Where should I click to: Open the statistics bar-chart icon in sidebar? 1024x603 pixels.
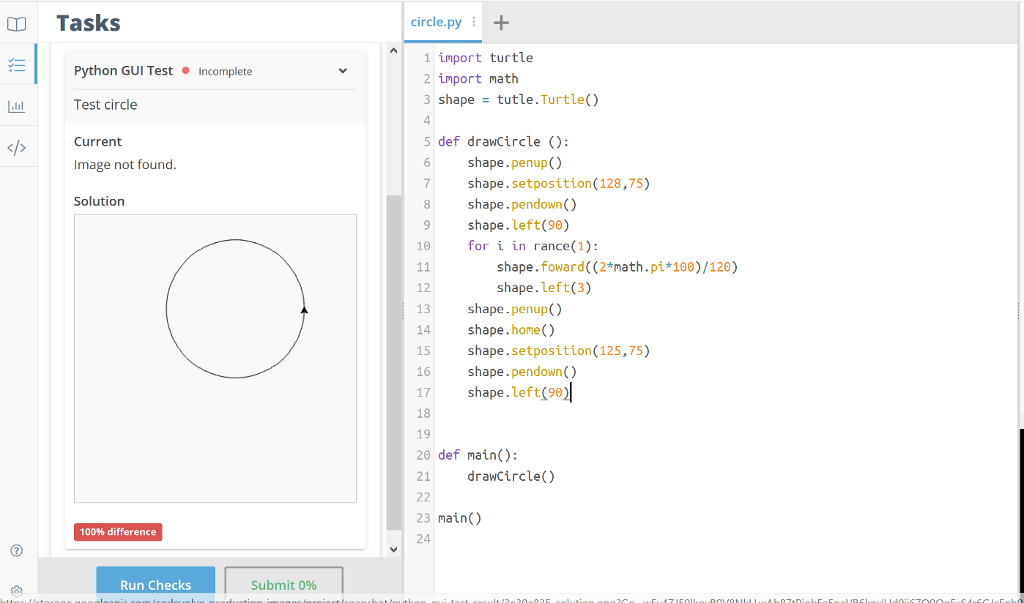coord(17,106)
